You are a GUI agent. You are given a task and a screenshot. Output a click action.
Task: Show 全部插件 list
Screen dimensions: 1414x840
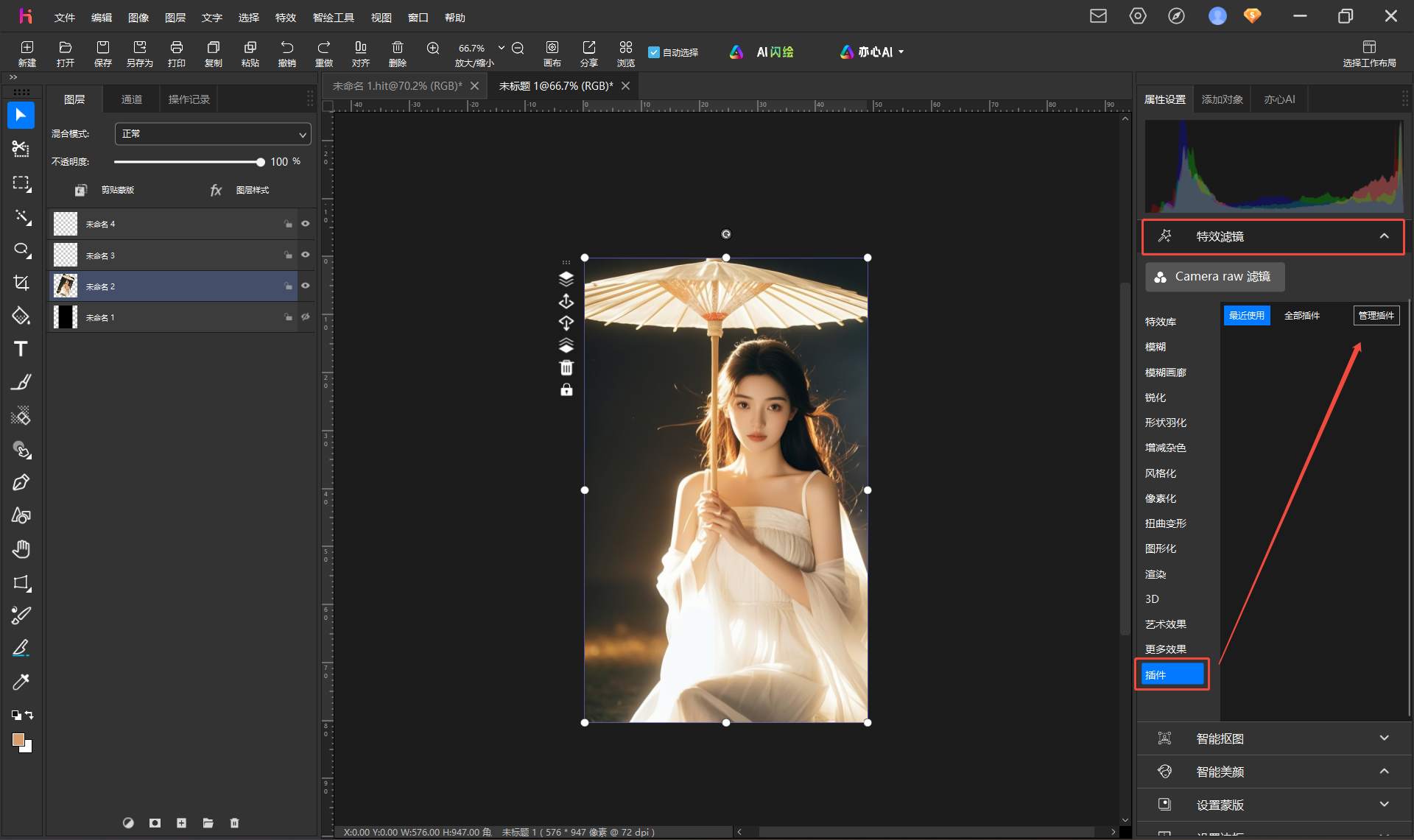(x=1302, y=316)
